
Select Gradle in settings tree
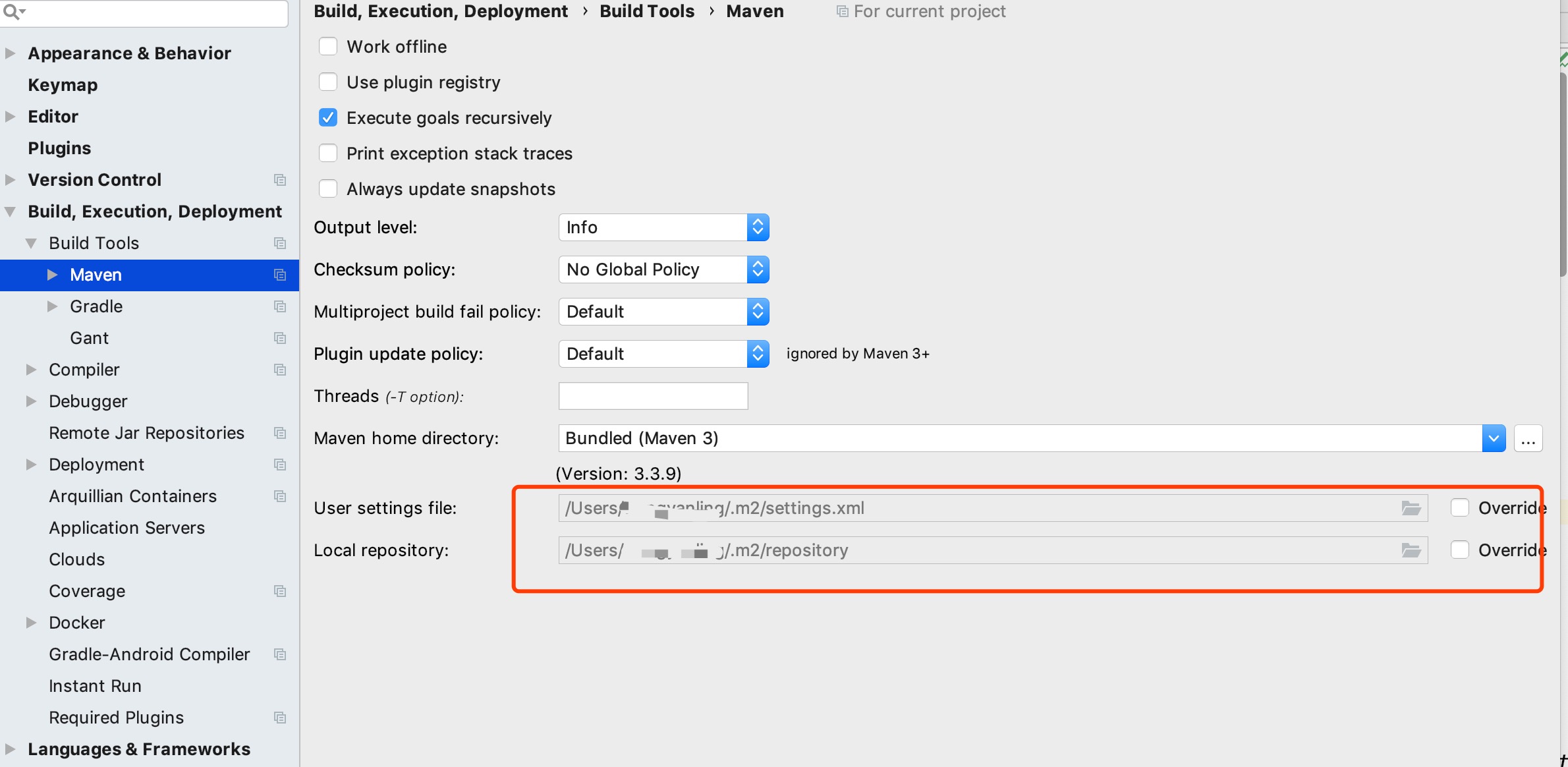[96, 306]
